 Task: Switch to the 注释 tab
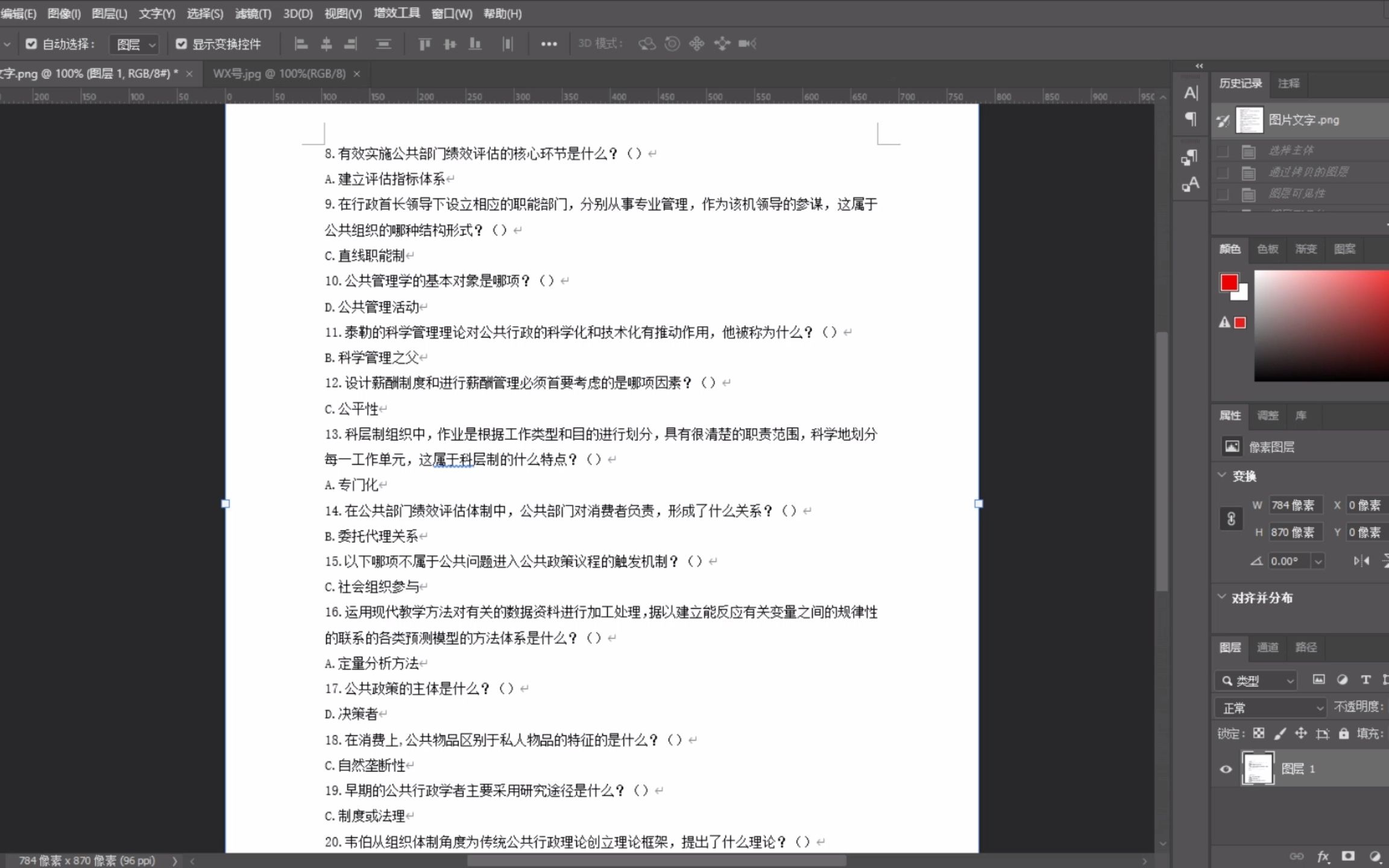pyautogui.click(x=1288, y=83)
